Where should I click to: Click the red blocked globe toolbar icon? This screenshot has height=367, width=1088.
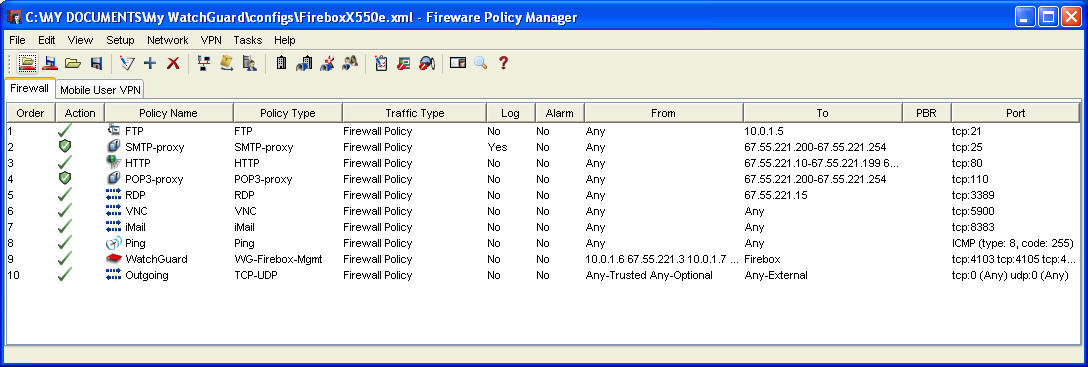click(x=427, y=63)
